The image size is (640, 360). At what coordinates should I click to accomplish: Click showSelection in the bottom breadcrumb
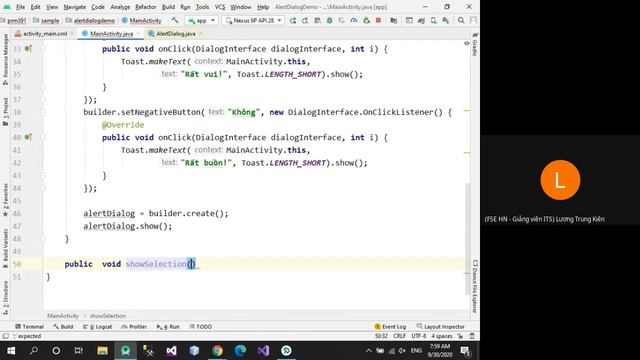[108, 316]
